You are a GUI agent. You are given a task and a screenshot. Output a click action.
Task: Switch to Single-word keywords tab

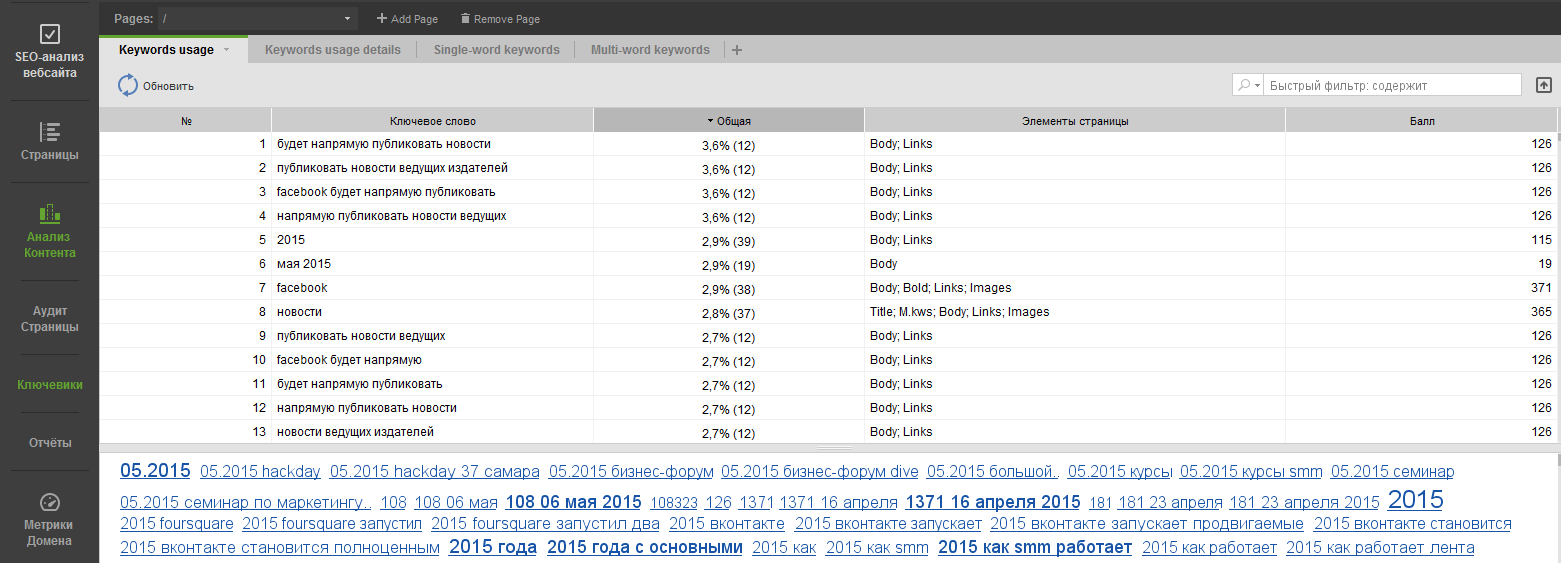tap(496, 50)
